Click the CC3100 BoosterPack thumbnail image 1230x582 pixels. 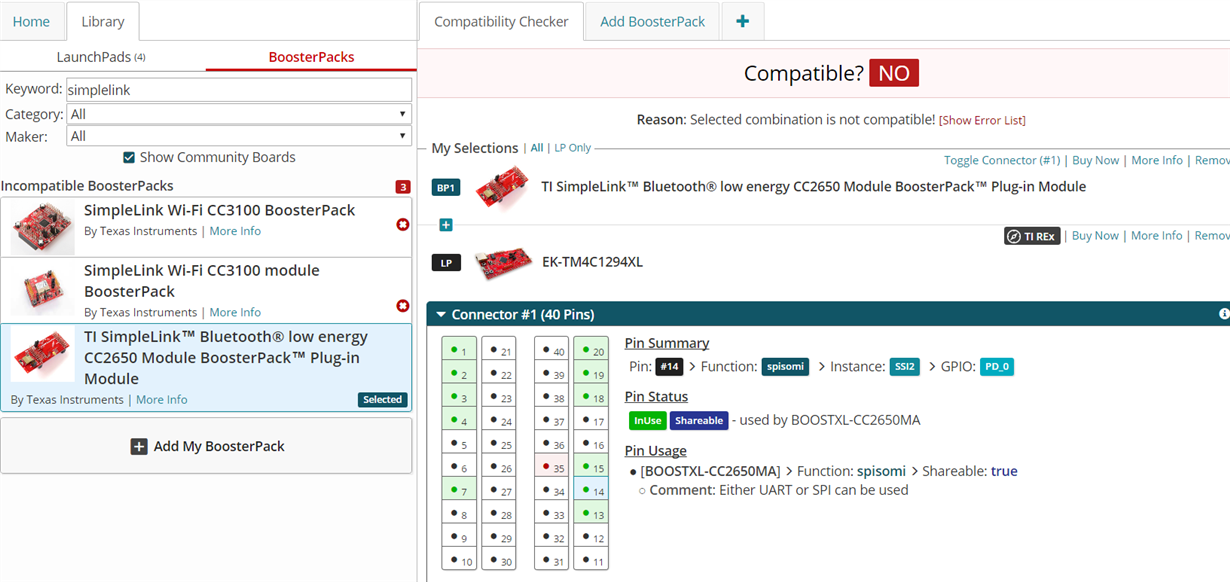tap(42, 226)
